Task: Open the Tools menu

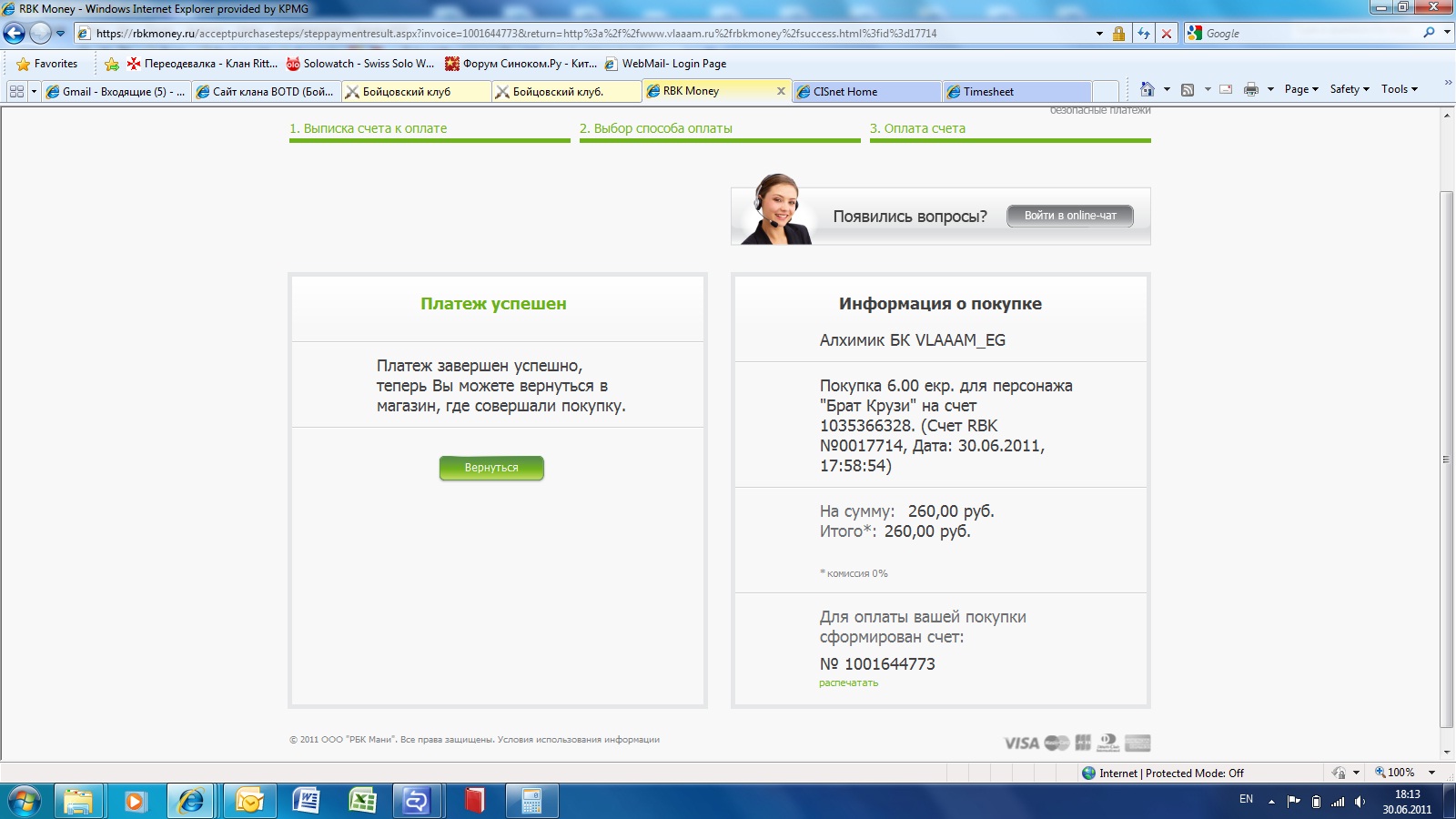Action: tap(1400, 89)
